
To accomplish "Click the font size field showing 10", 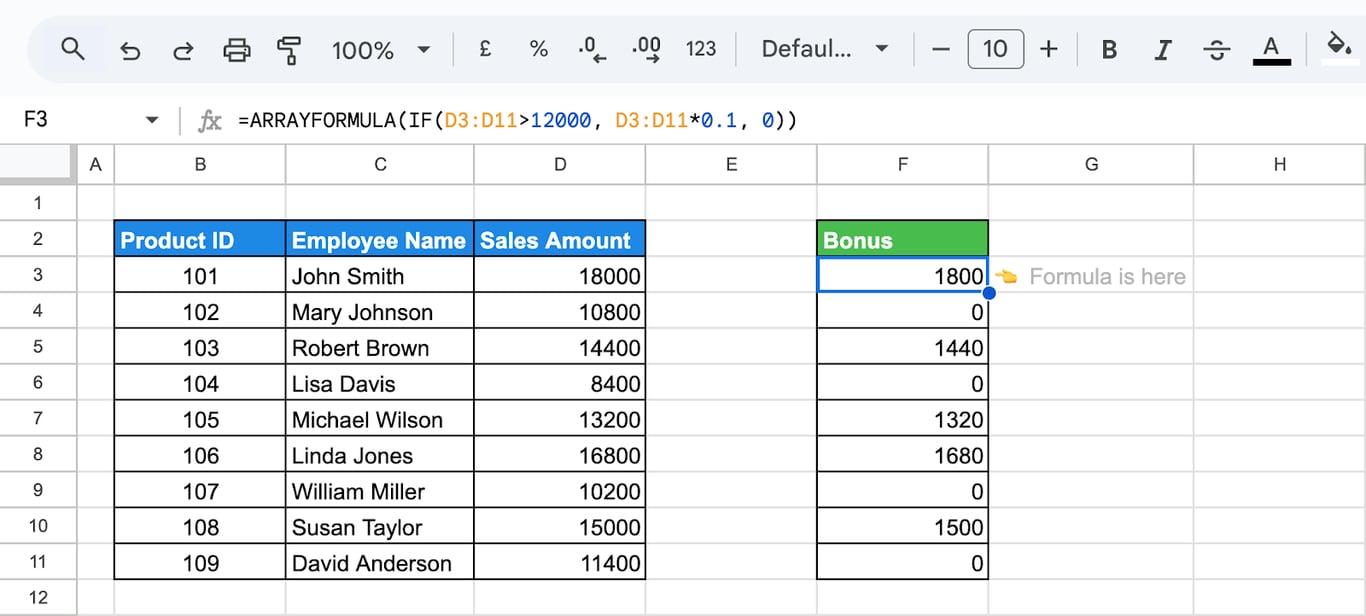I will 995,49.
